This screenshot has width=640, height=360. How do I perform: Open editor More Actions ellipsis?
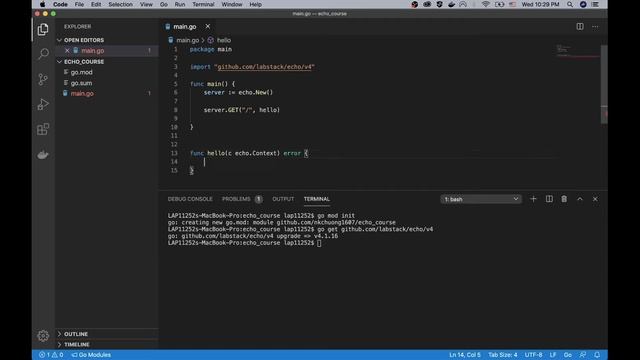coord(595,27)
